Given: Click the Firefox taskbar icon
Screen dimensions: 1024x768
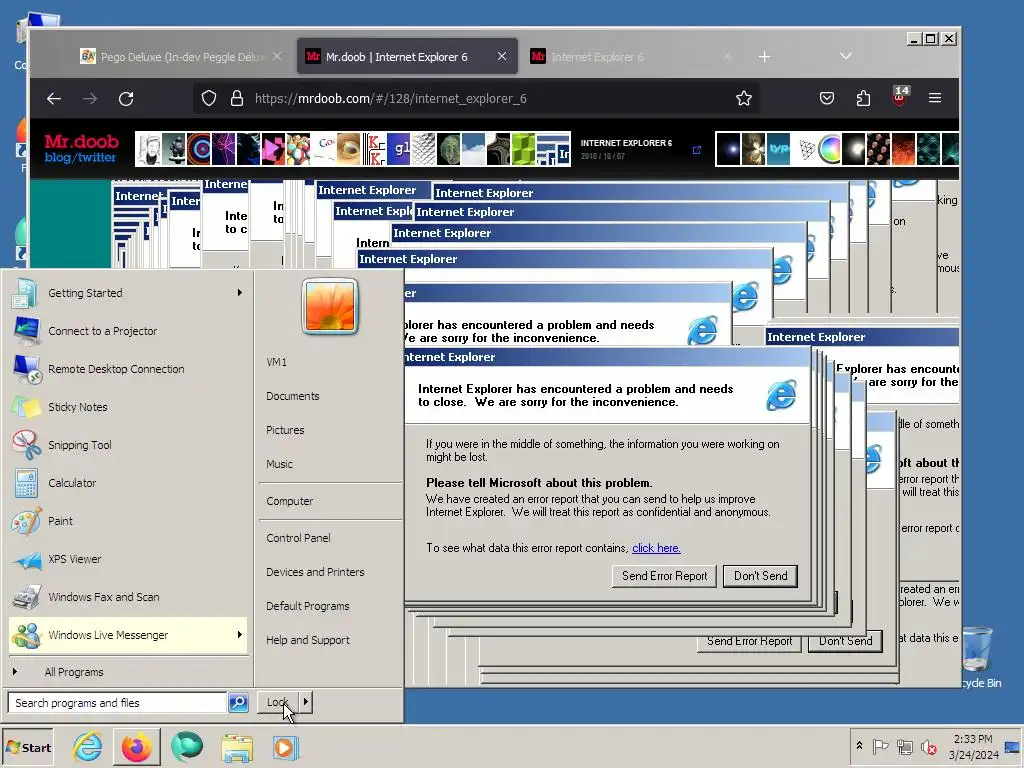Looking at the screenshot, I should 136,747.
